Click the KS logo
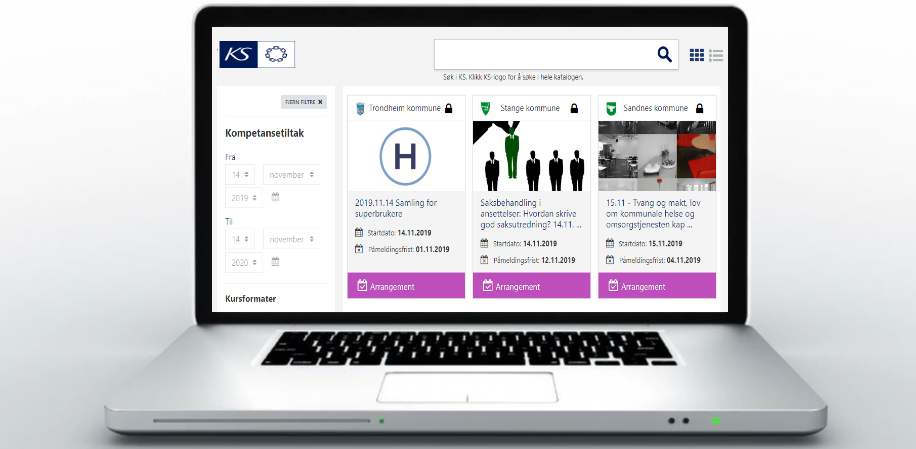The width and height of the screenshot is (916, 449). point(238,54)
